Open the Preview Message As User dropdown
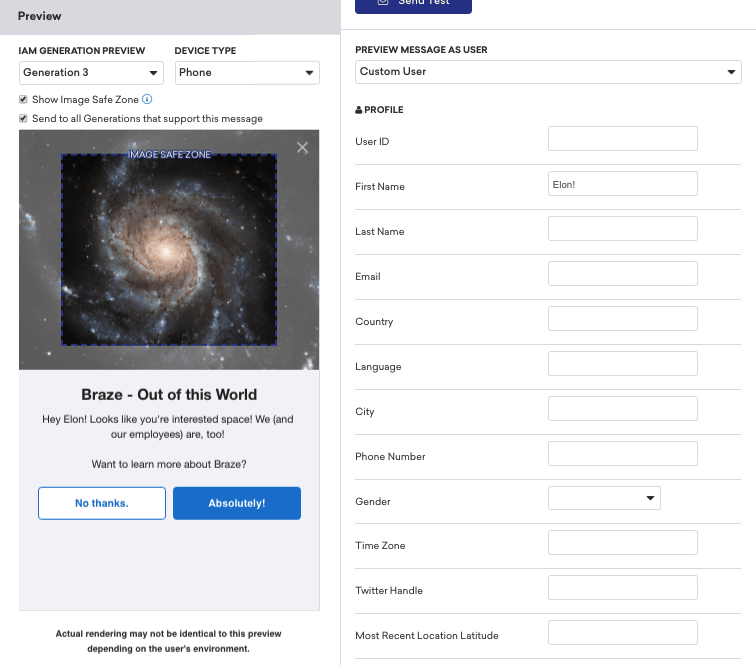Image resolution: width=756 pixels, height=665 pixels. coord(548,72)
